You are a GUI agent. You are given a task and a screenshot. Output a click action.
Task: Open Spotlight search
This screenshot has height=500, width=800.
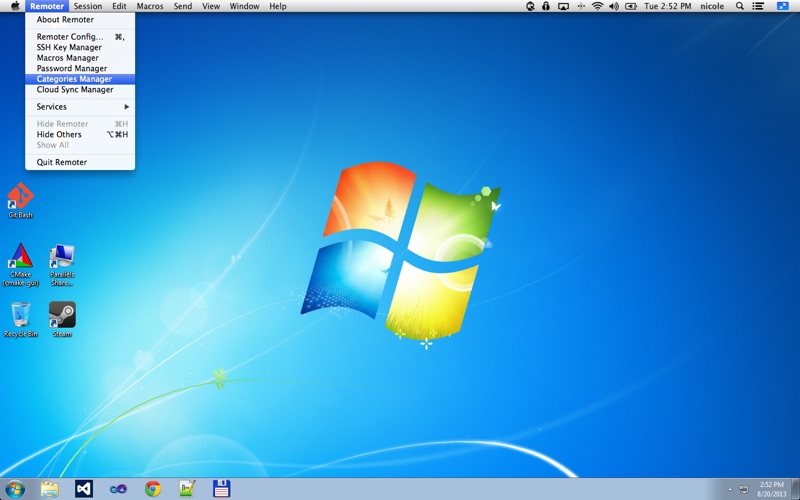point(739,6)
